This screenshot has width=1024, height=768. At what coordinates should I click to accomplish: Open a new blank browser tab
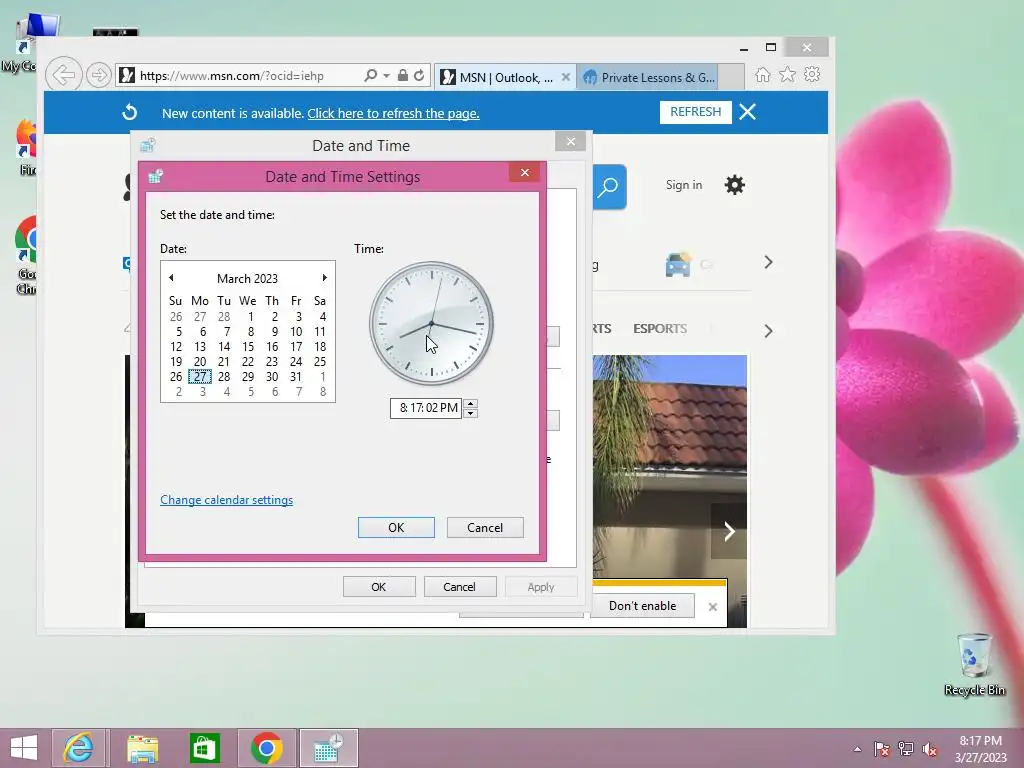click(x=731, y=77)
